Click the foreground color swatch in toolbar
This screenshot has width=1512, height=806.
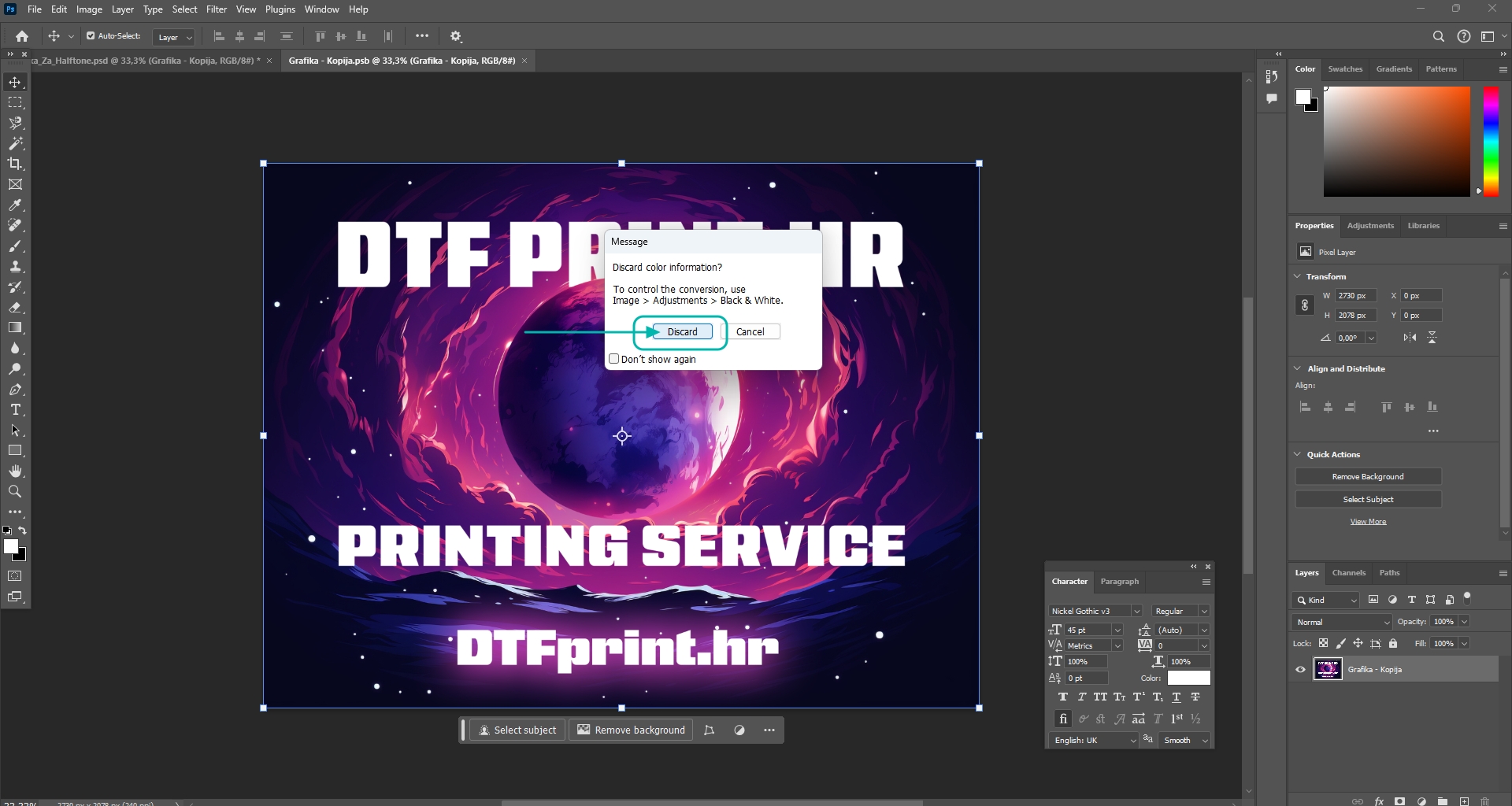(x=11, y=546)
